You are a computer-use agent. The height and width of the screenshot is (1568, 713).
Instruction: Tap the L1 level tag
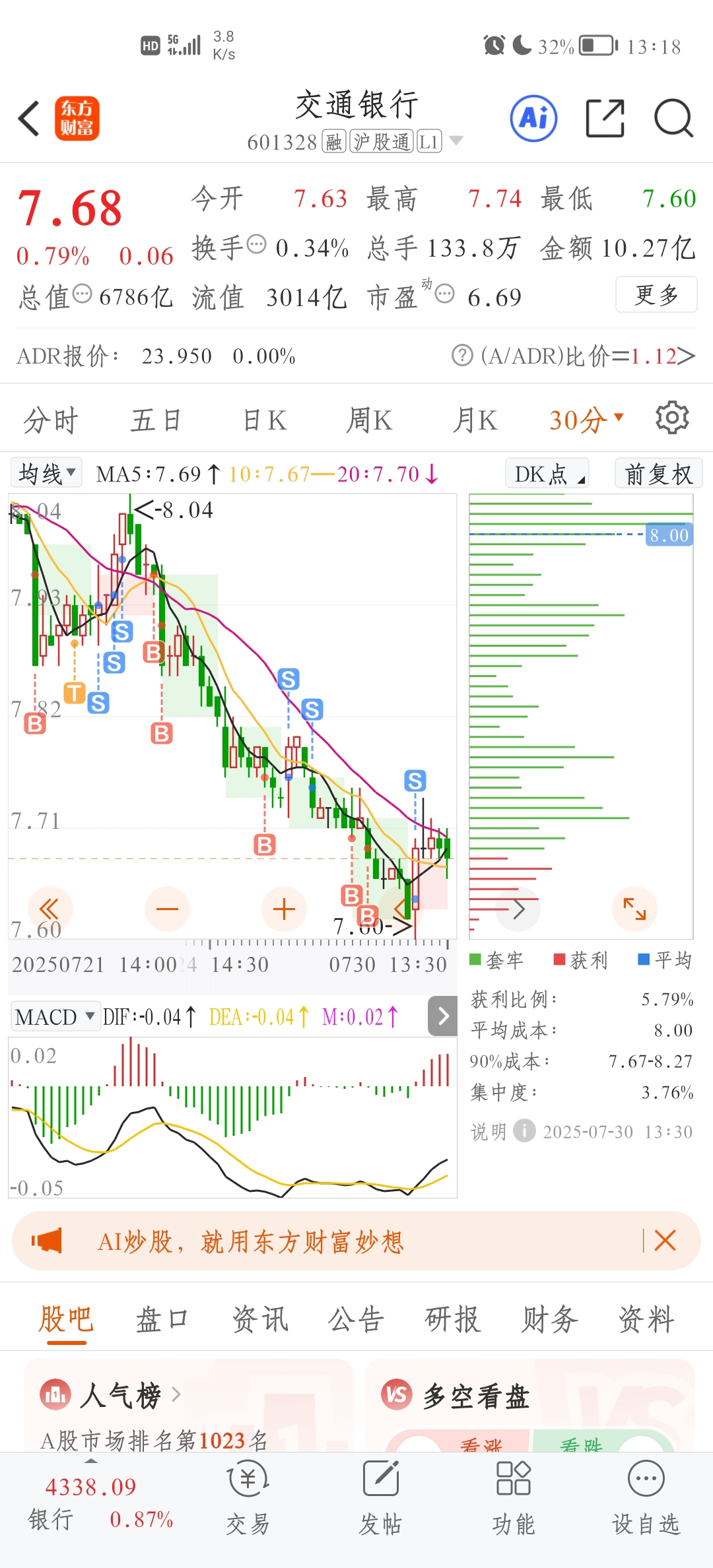[429, 141]
